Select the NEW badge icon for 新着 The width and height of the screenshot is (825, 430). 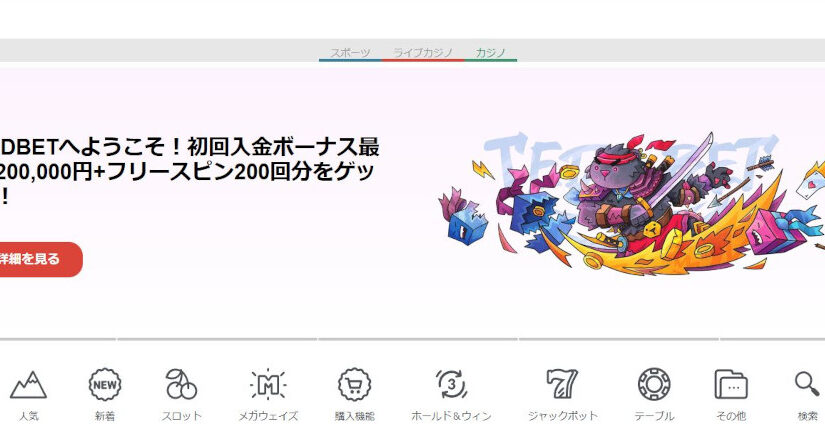(105, 384)
